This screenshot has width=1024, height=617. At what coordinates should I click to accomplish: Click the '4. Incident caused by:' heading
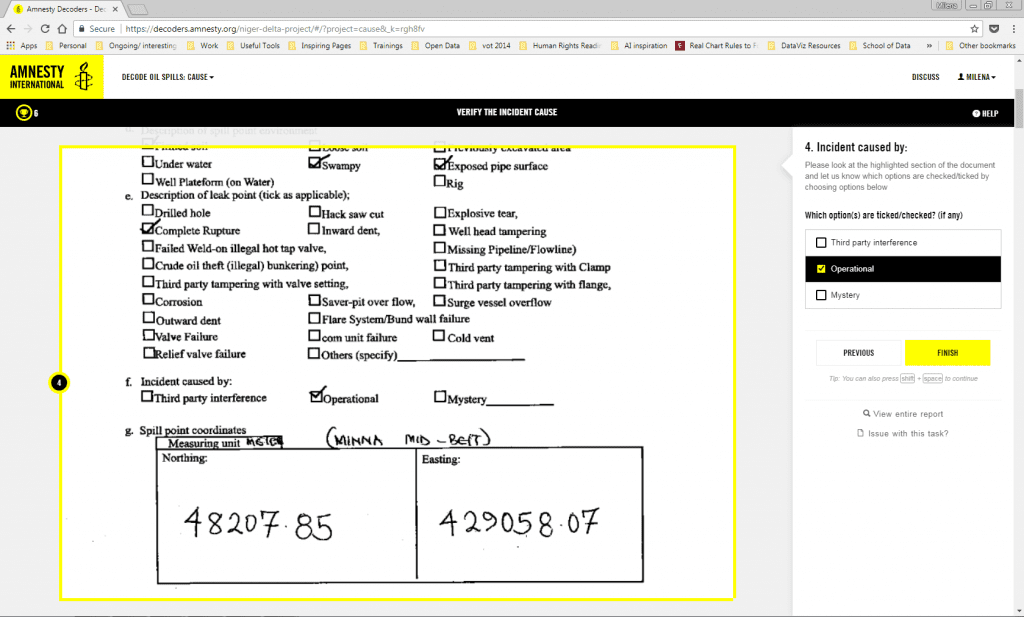click(856, 148)
